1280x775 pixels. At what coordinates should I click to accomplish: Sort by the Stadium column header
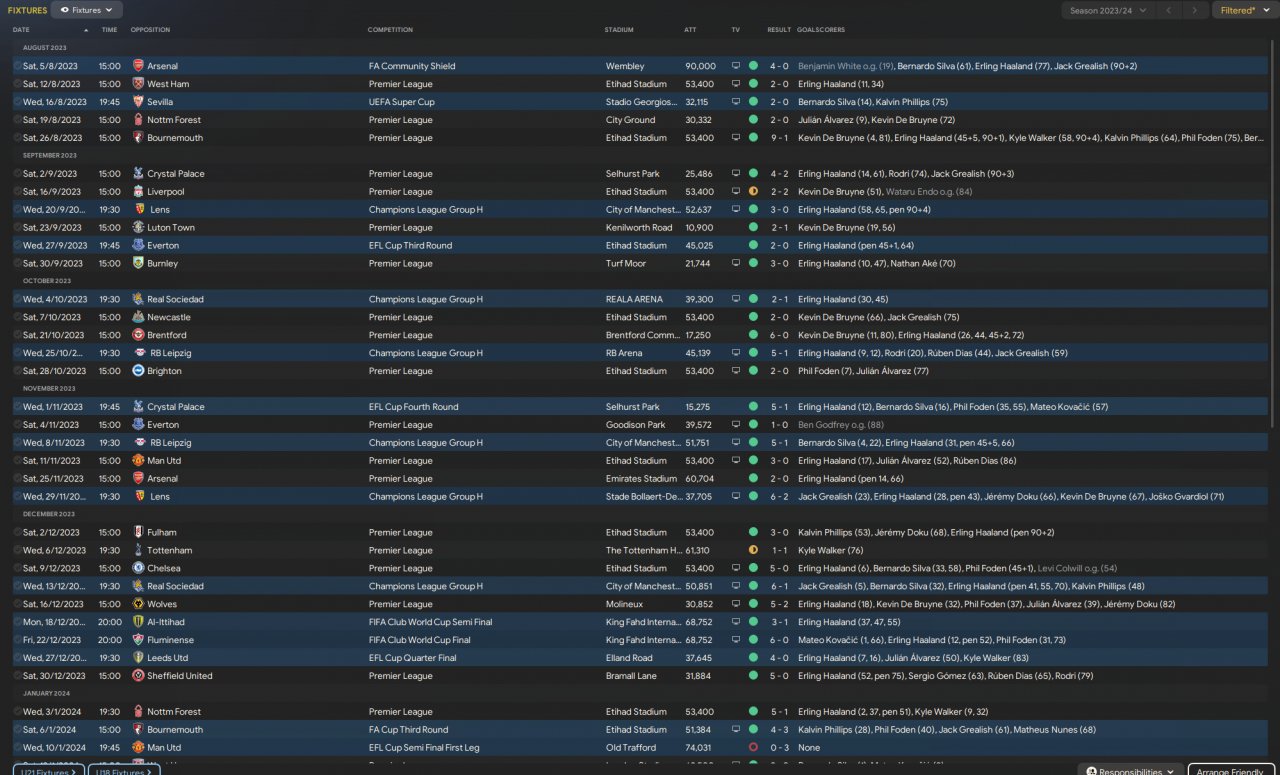(x=619, y=30)
